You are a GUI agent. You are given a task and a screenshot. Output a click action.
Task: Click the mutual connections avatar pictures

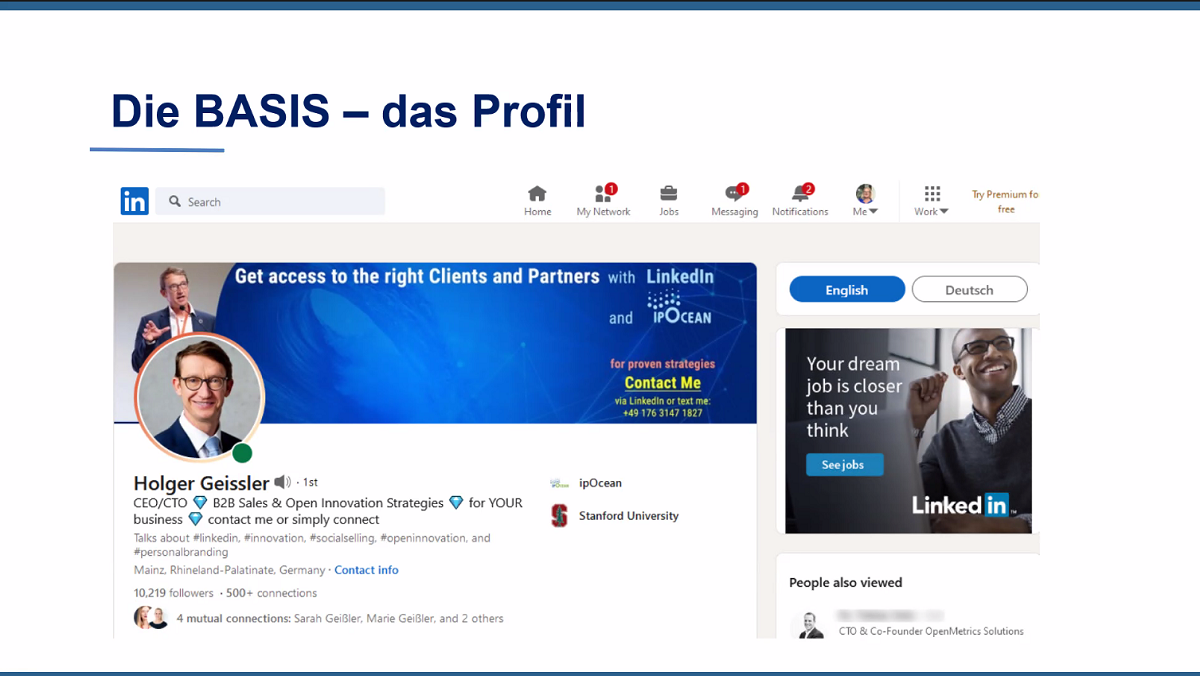click(152, 618)
